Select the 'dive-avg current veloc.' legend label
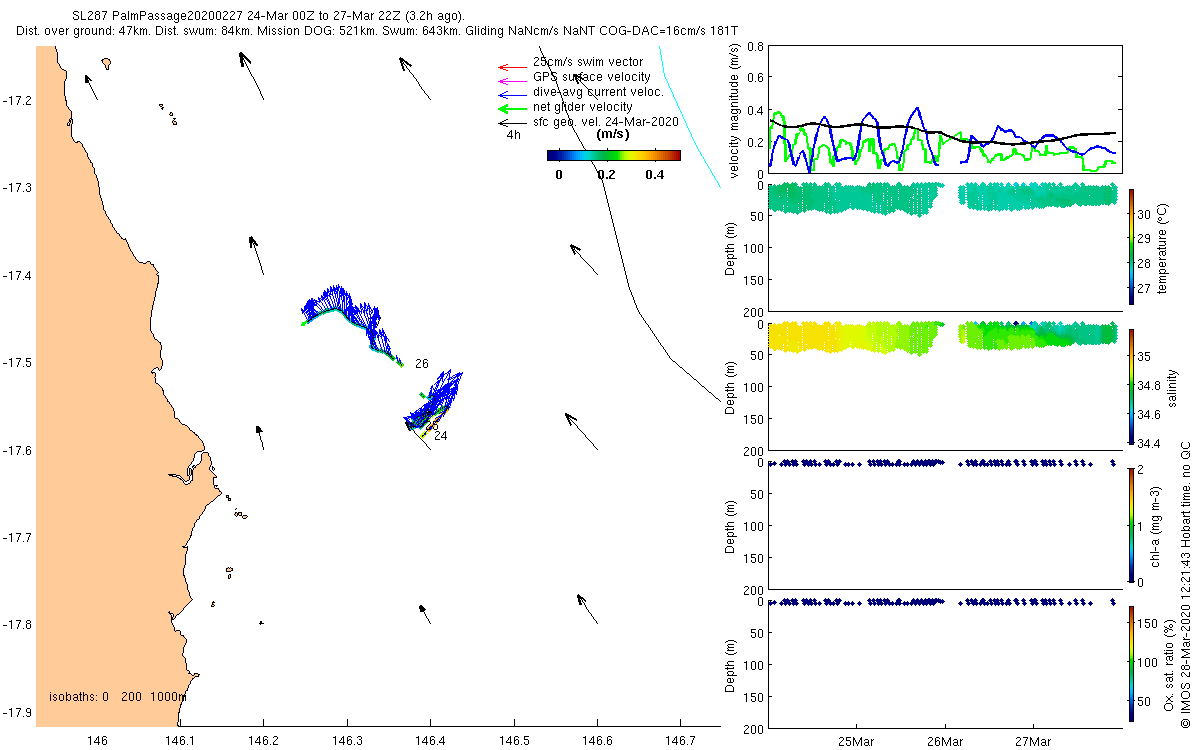1200x750 pixels. (x=598, y=92)
